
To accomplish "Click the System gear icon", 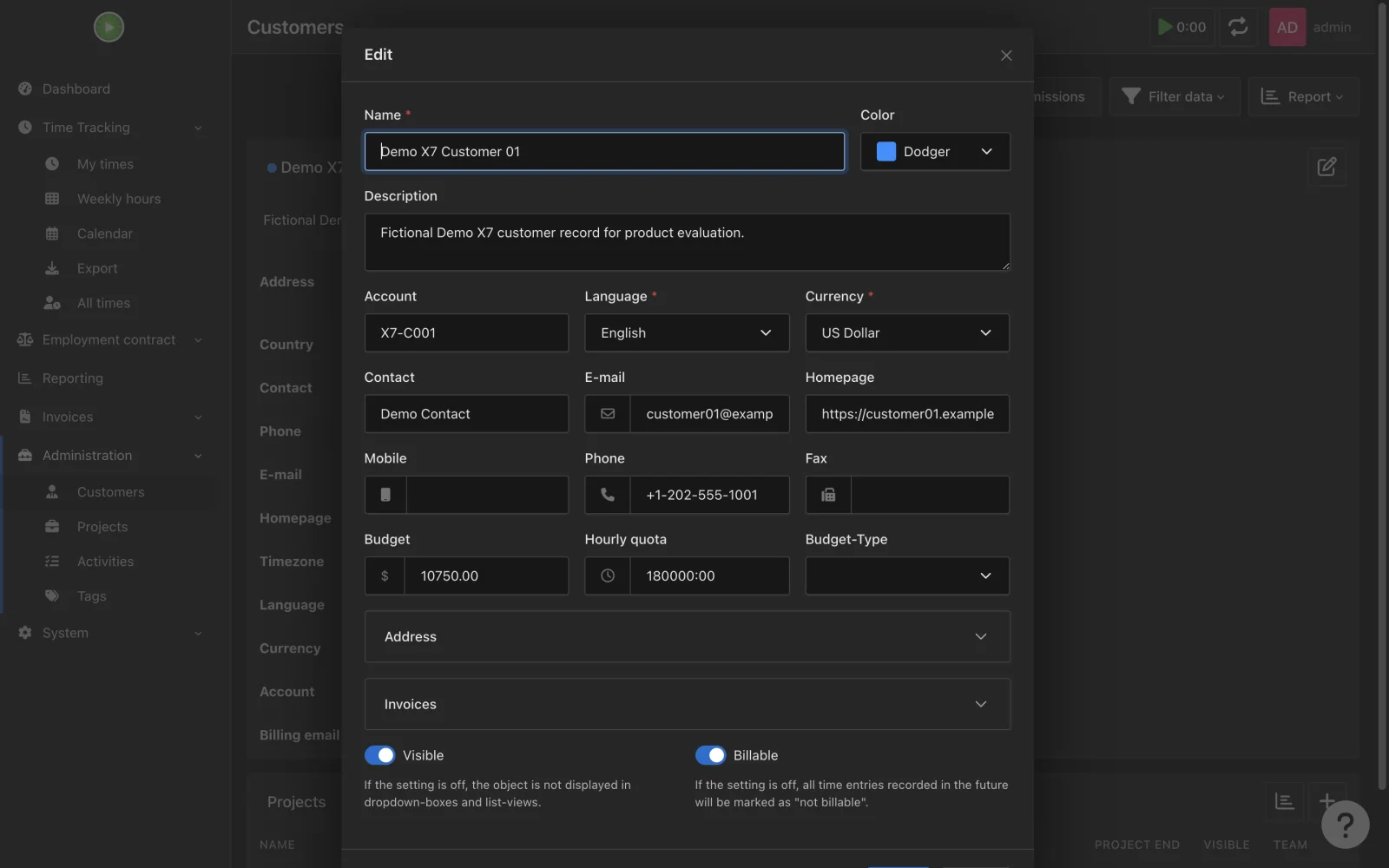I will click(25, 633).
